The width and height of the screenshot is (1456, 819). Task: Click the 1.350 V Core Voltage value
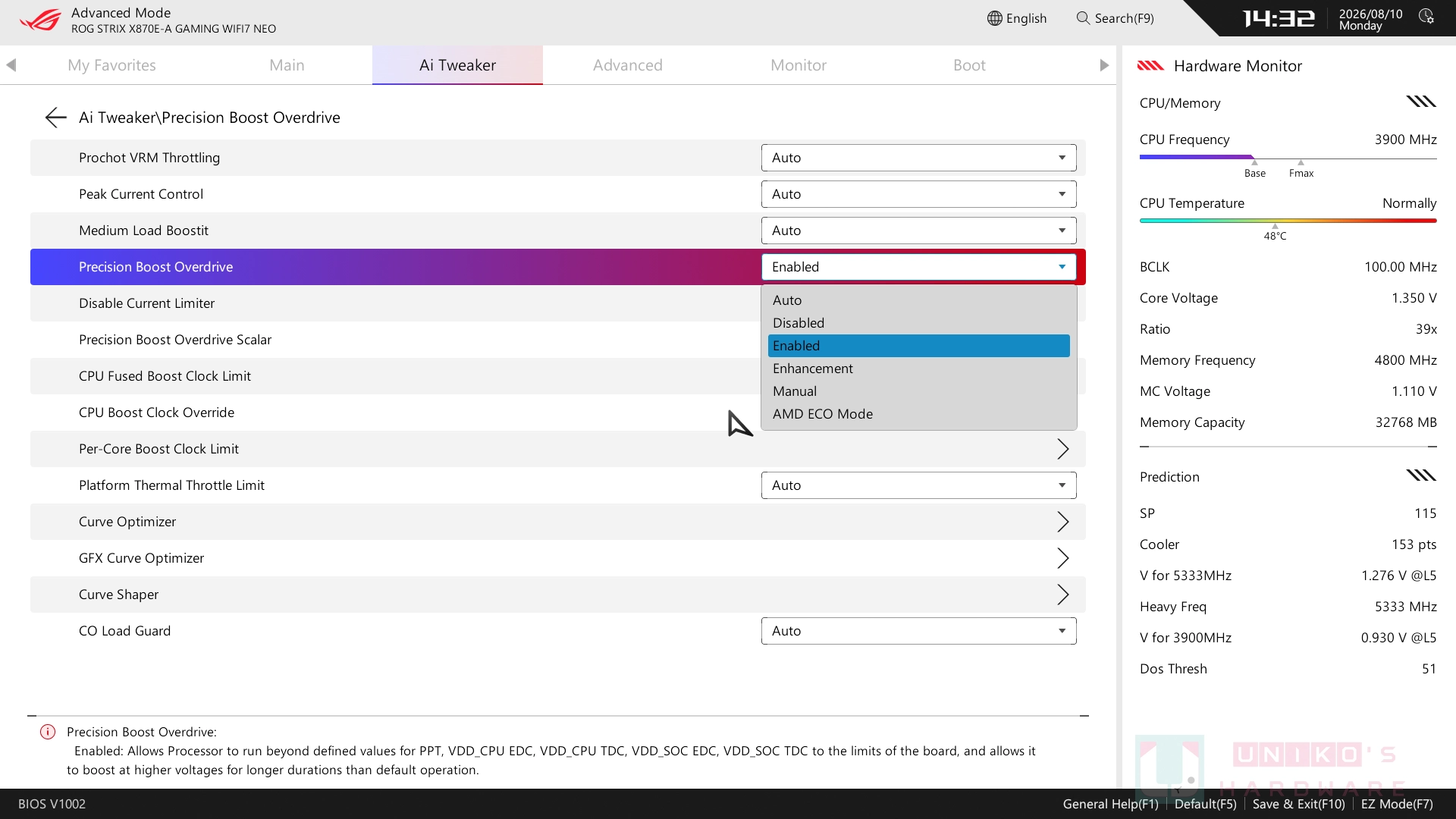1414,298
